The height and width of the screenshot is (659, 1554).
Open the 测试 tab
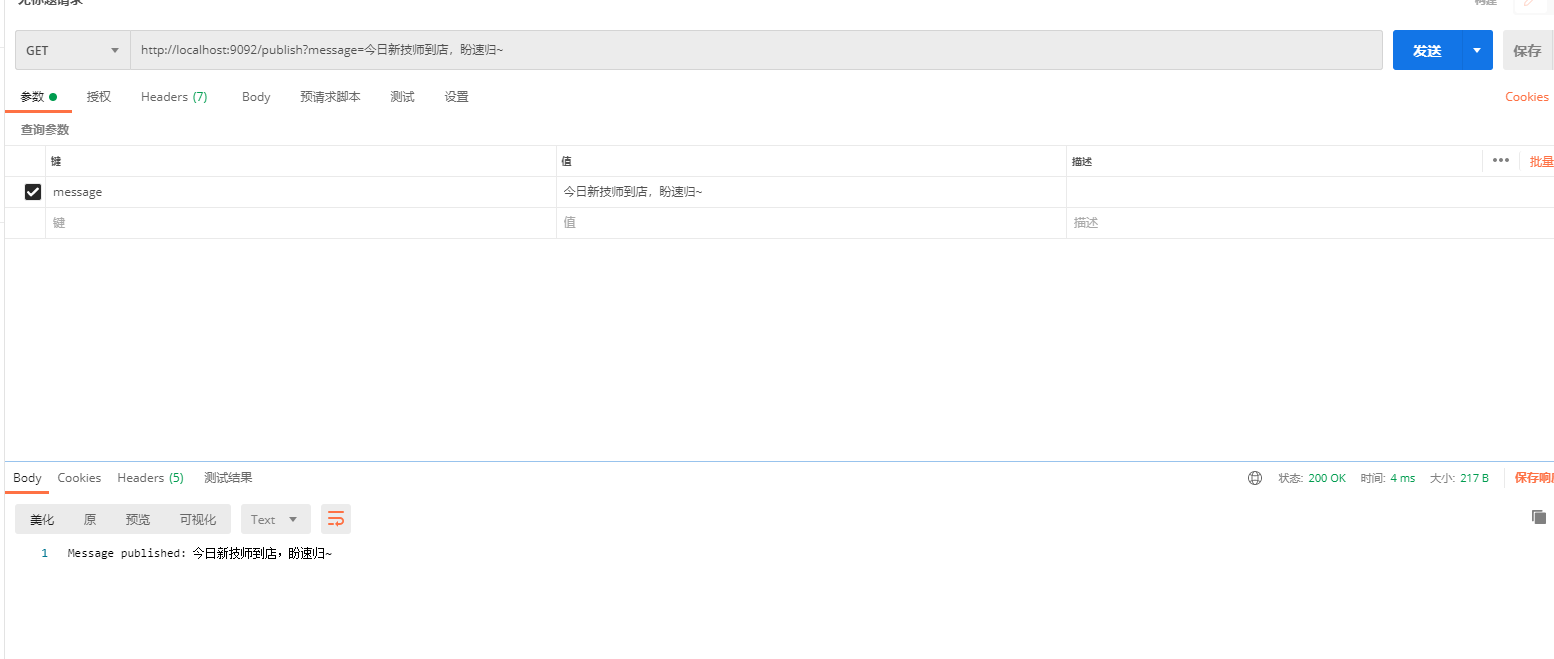(x=402, y=97)
